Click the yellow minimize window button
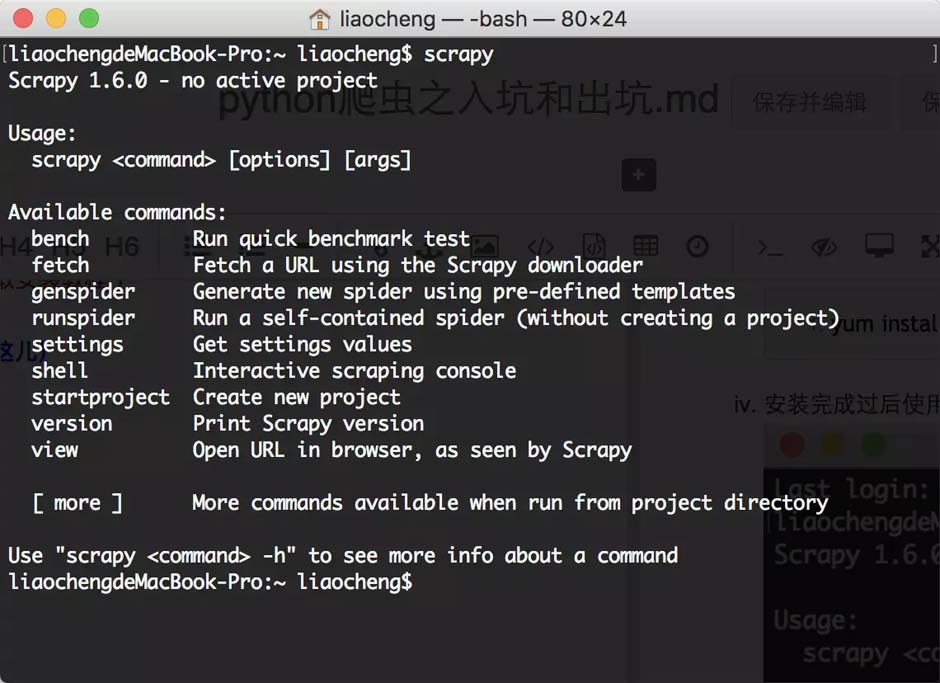940x683 pixels. click(x=56, y=18)
